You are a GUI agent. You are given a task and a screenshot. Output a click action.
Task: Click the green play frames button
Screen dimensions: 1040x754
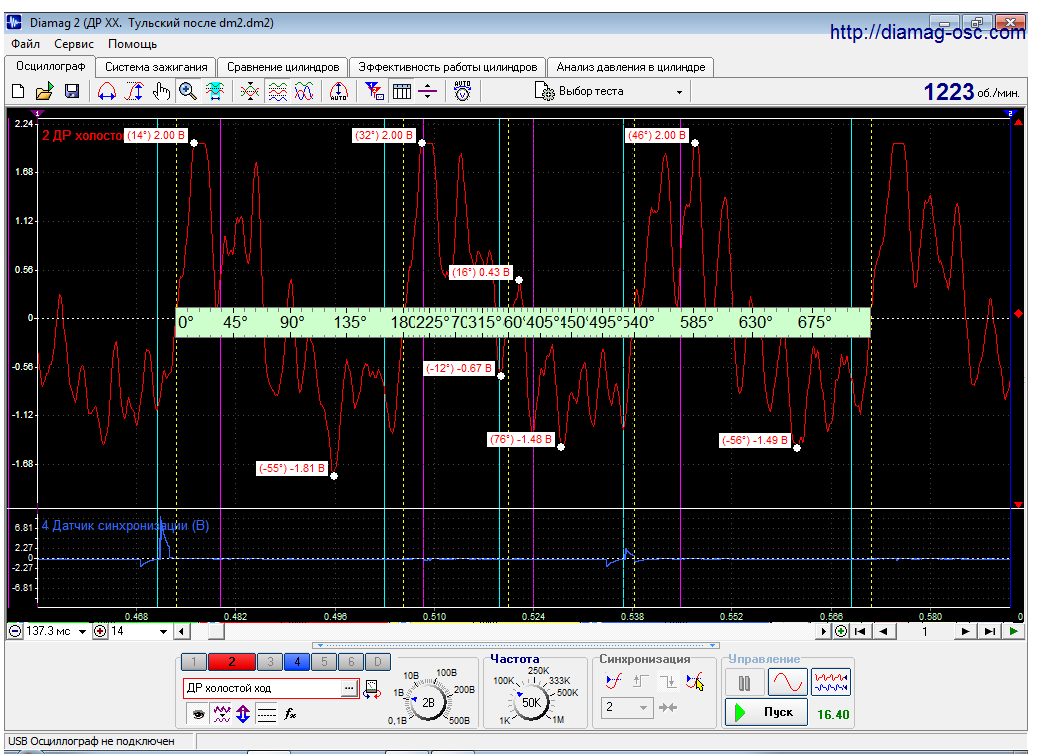point(1013,631)
